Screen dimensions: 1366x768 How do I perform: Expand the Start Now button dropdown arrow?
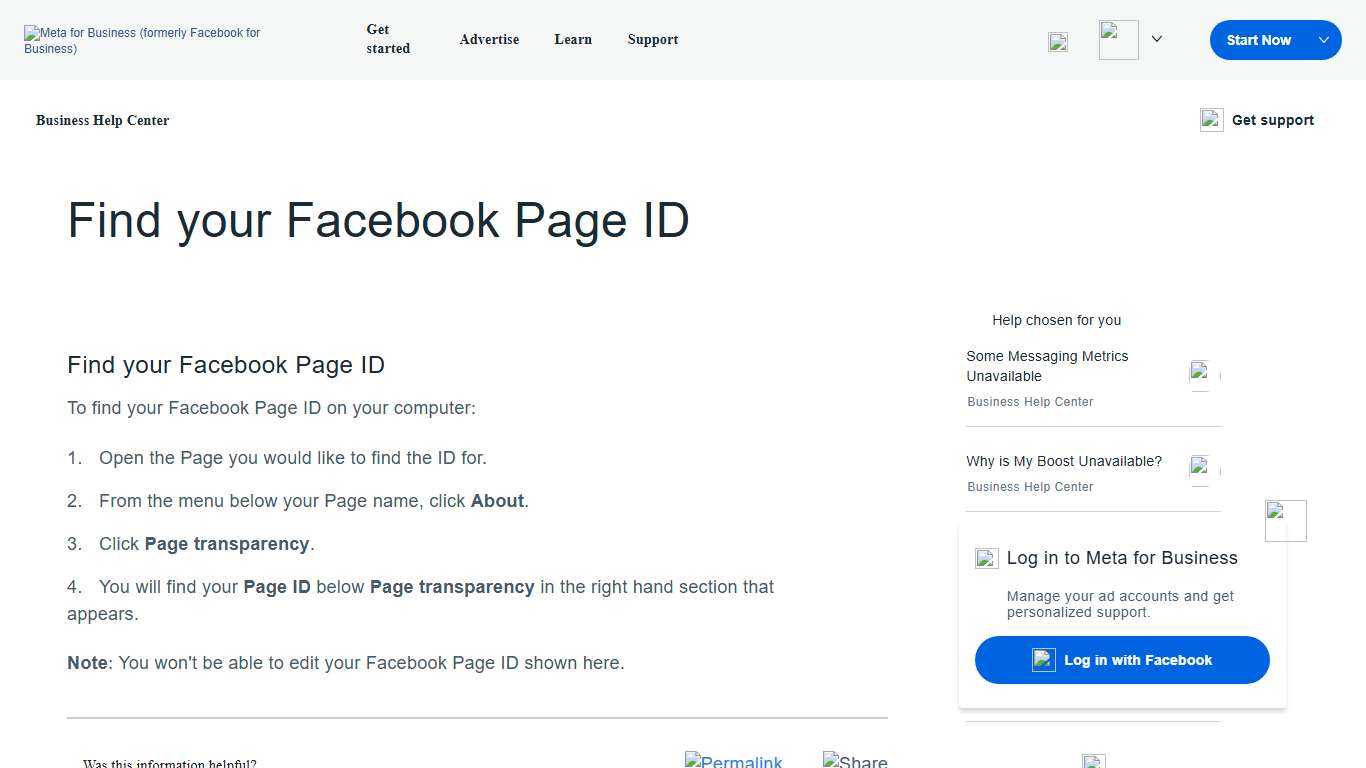pos(1322,40)
